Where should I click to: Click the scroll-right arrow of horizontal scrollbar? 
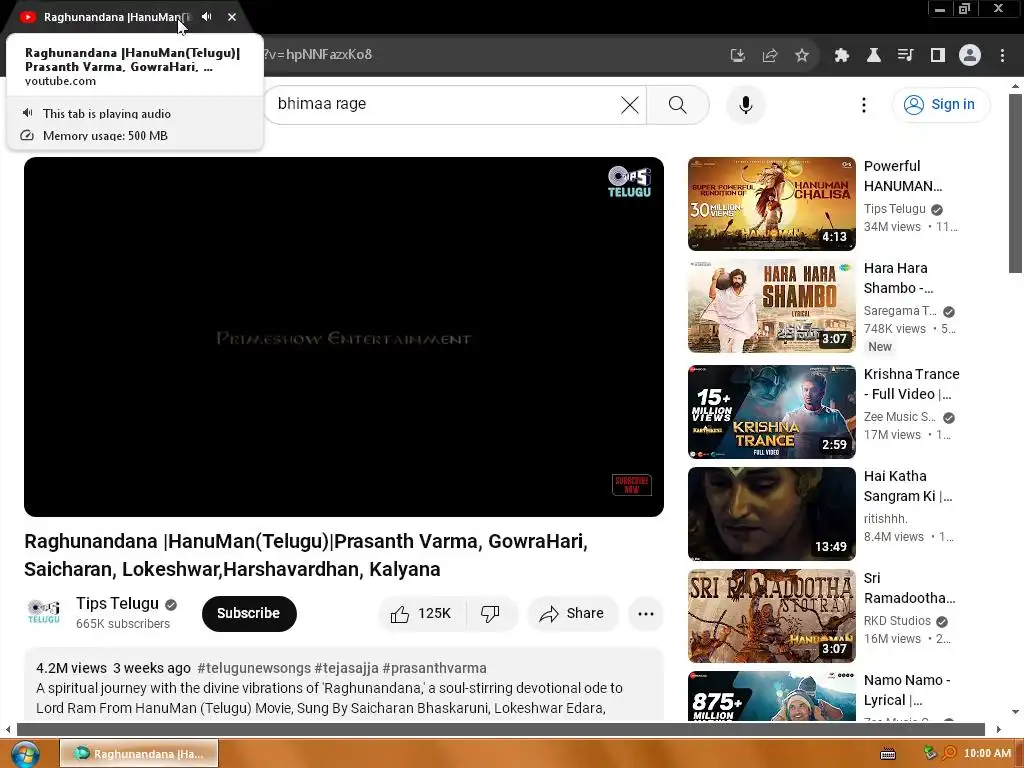(998, 729)
